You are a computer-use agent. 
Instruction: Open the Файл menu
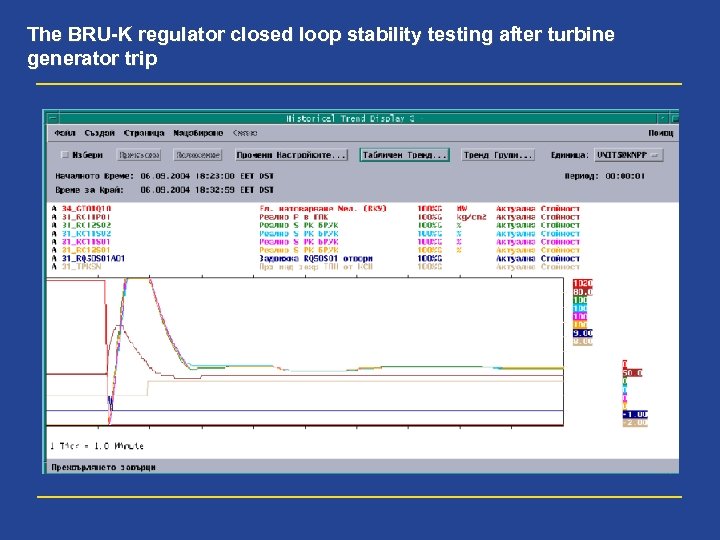(65, 133)
